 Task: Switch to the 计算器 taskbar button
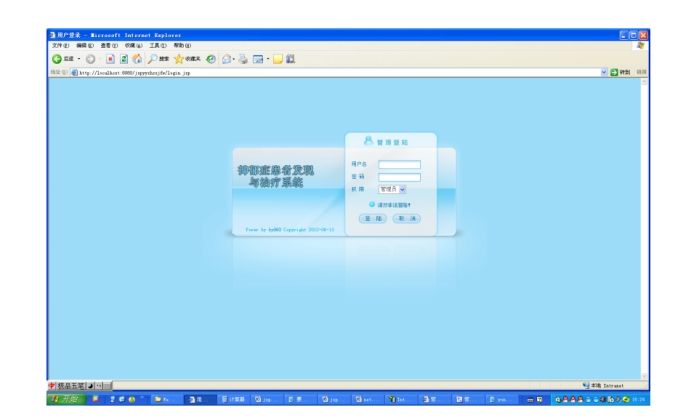233,399
